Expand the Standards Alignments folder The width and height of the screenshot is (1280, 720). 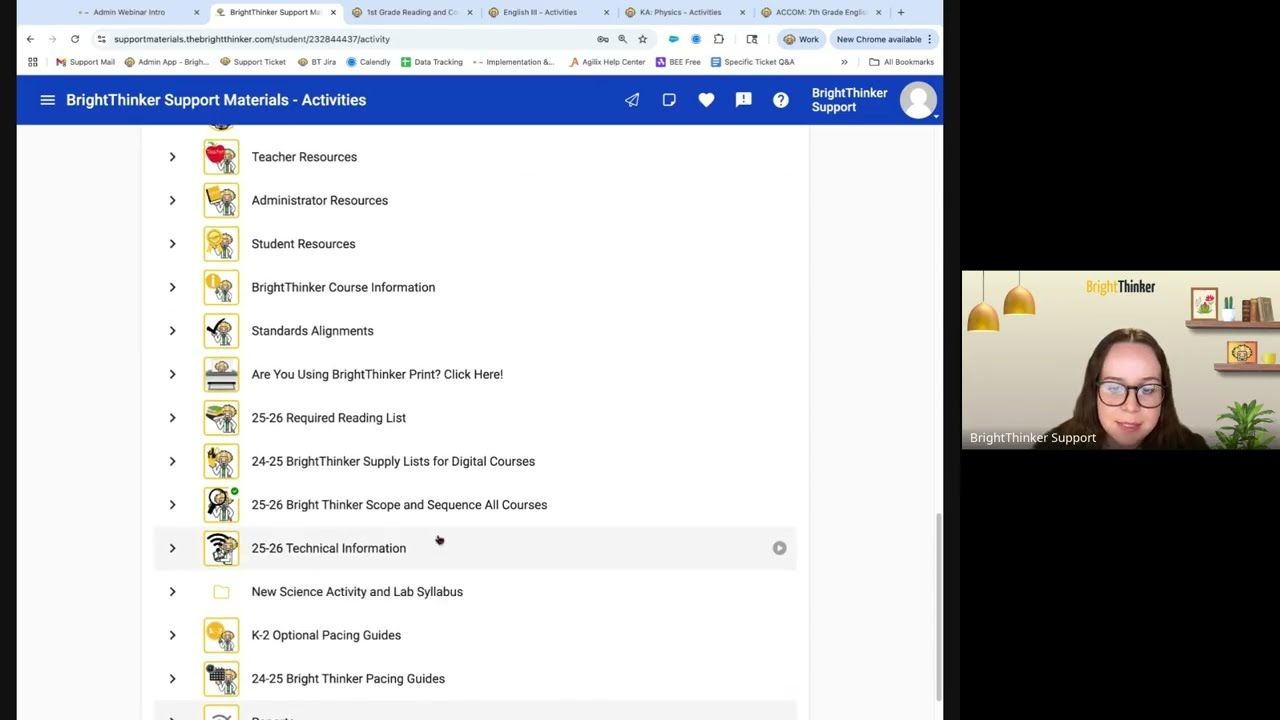172,331
